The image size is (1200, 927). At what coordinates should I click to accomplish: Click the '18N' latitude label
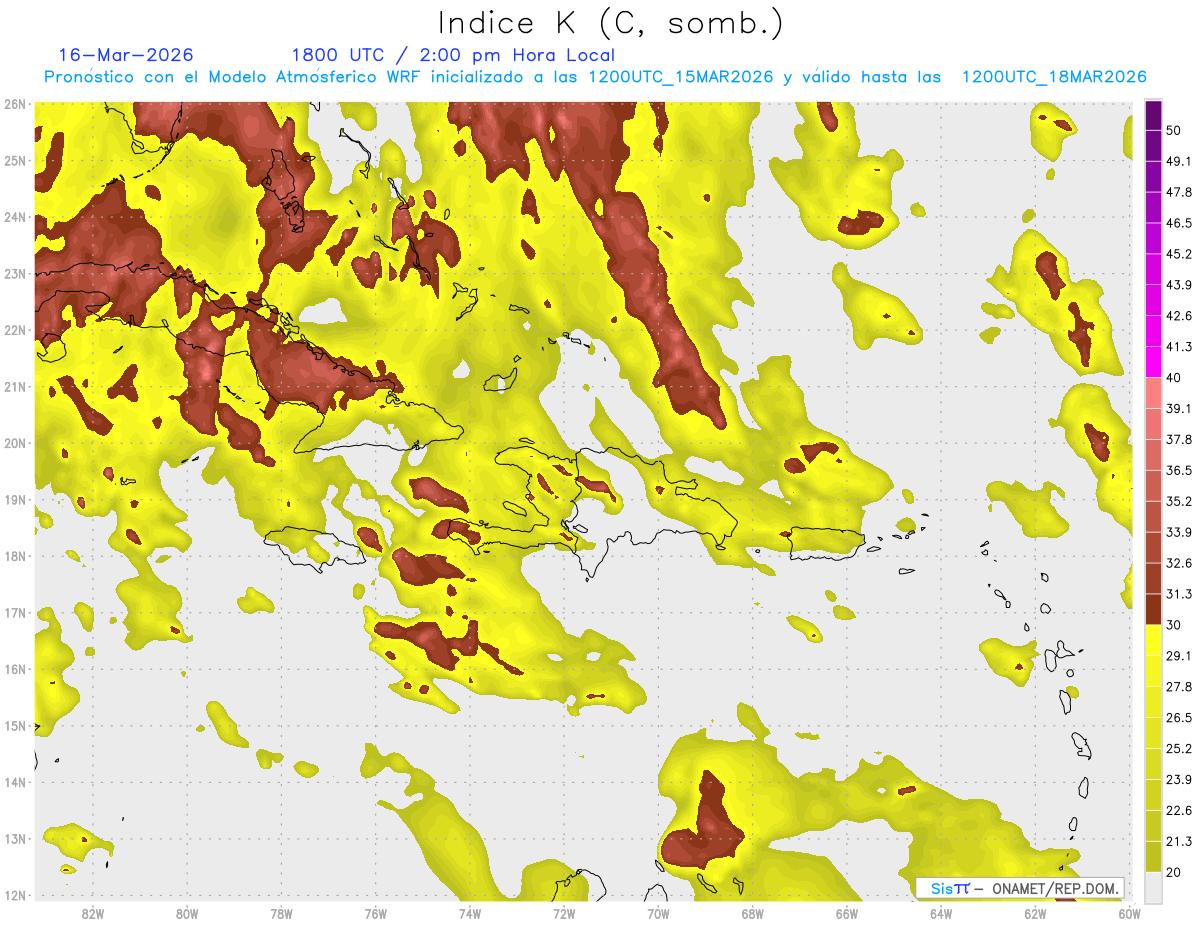click(15, 556)
